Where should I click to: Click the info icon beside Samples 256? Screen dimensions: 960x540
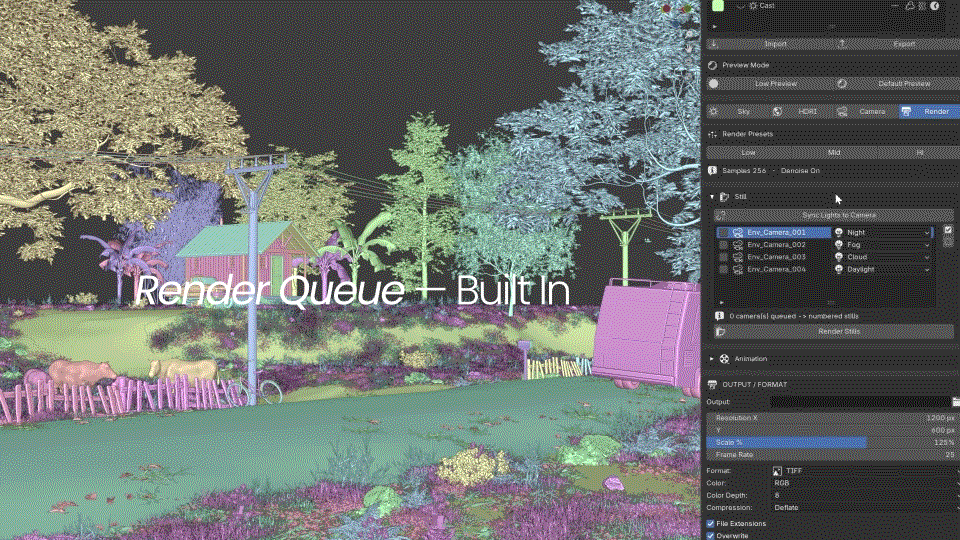click(x=712, y=171)
